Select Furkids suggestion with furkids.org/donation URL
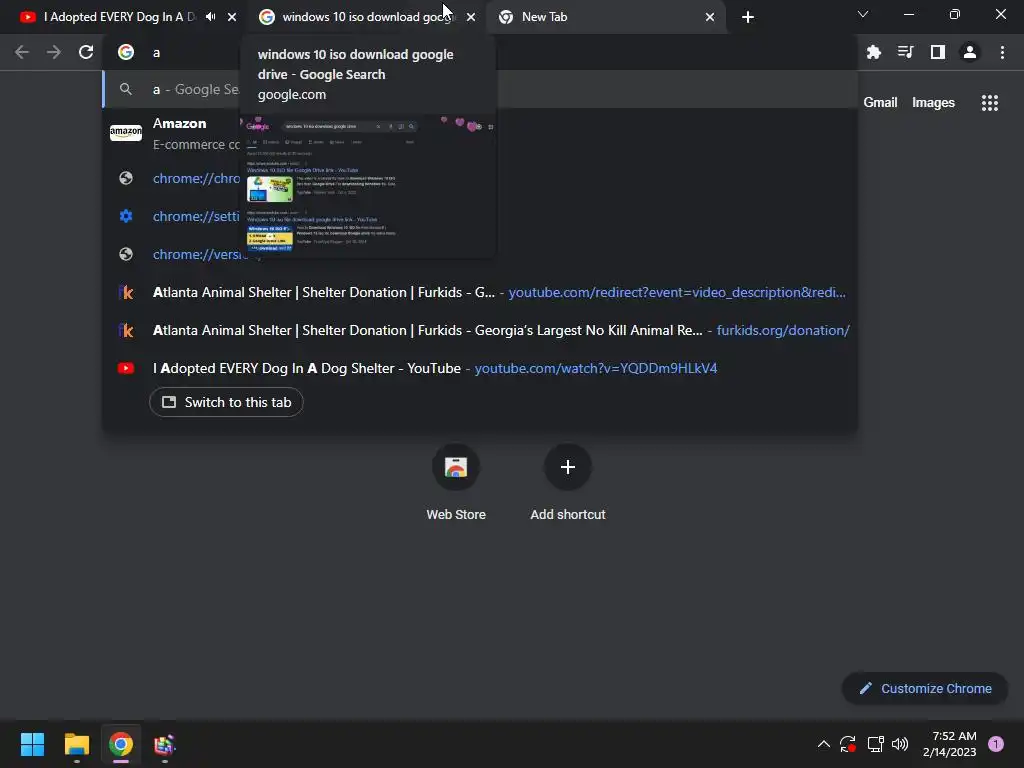This screenshot has height=768, width=1024. 480,330
